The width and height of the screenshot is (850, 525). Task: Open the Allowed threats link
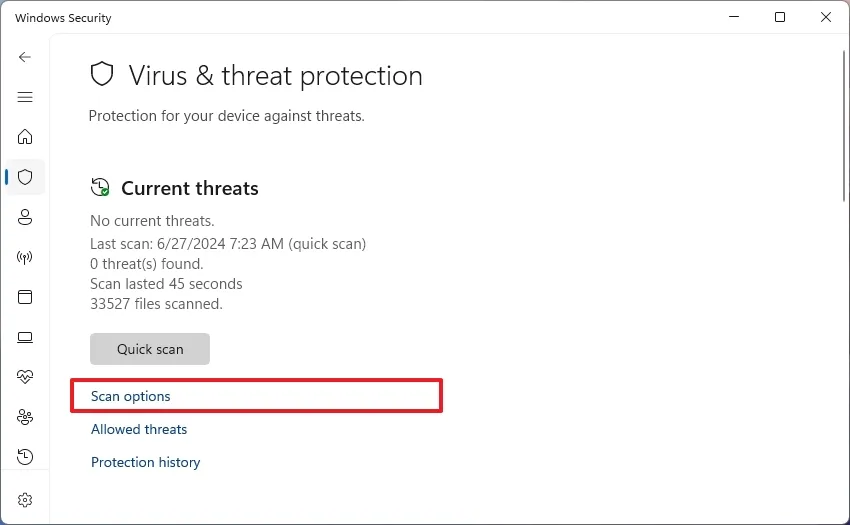139,429
